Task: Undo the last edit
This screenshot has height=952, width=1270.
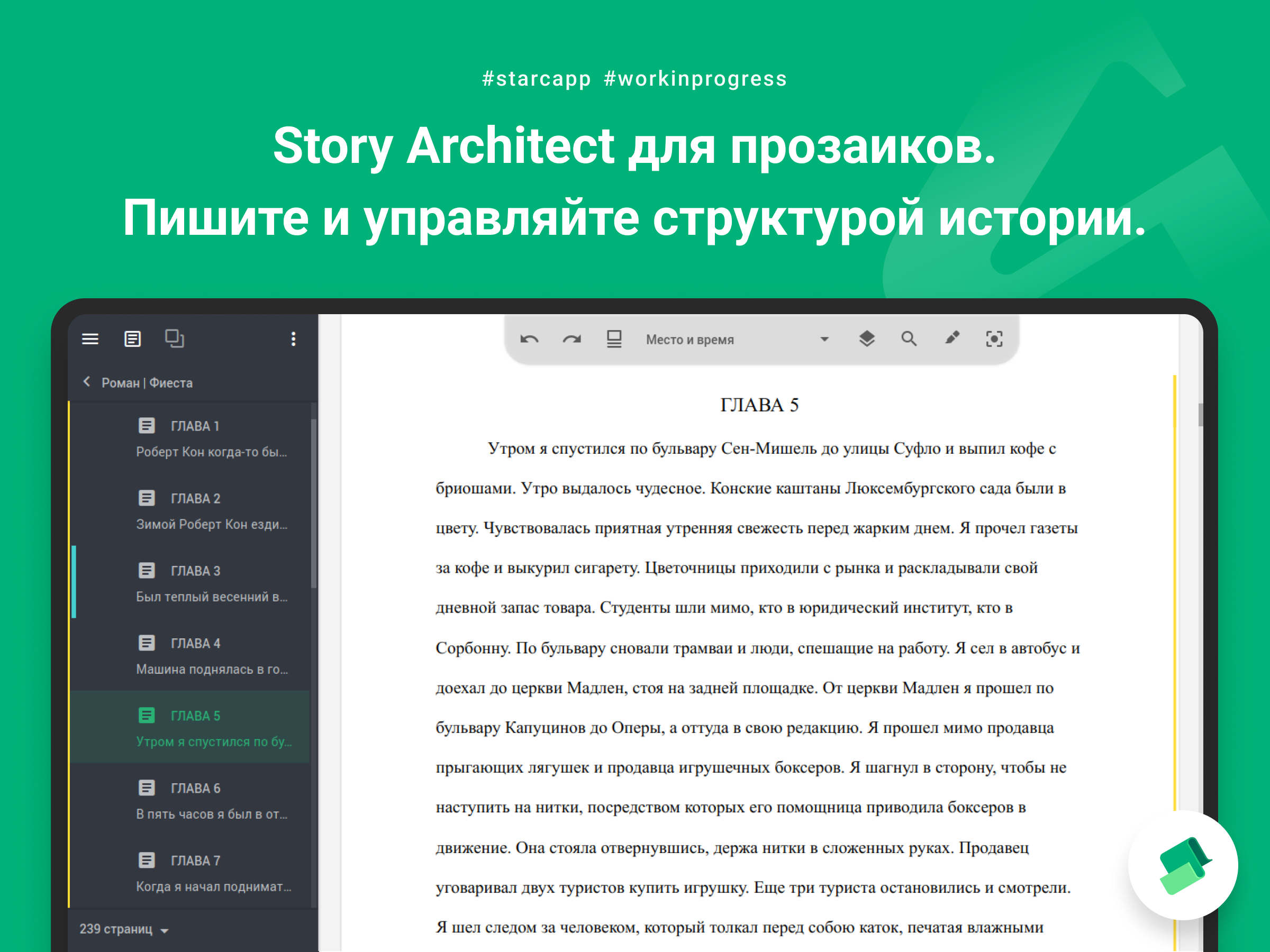Action: pos(529,339)
